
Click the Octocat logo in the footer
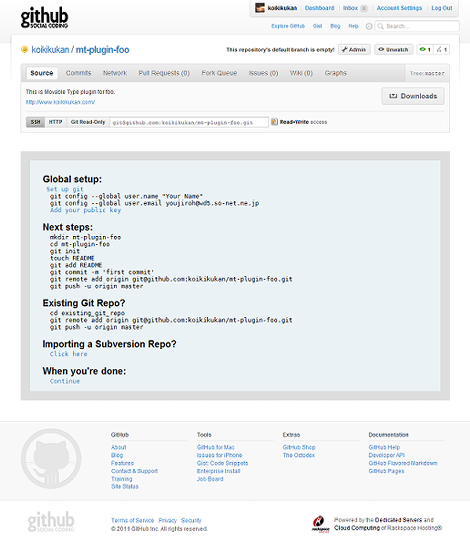(51, 458)
